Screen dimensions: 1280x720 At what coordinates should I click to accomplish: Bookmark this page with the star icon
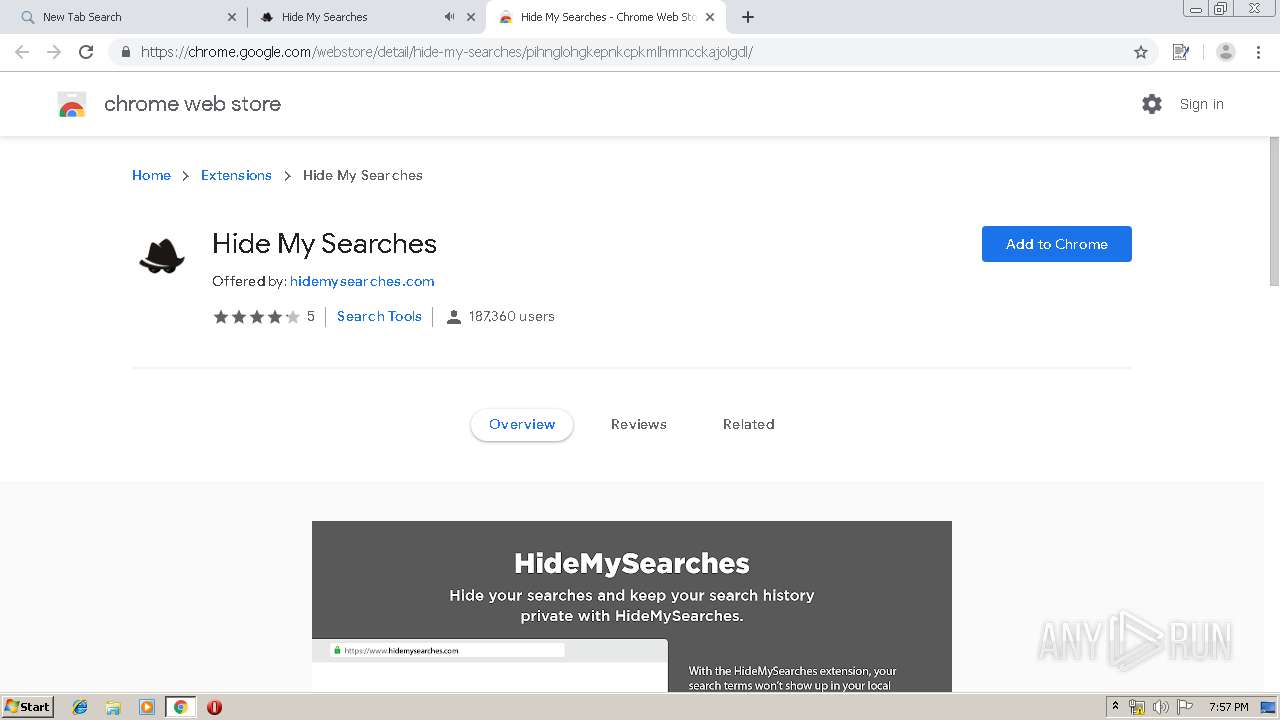tap(1141, 52)
